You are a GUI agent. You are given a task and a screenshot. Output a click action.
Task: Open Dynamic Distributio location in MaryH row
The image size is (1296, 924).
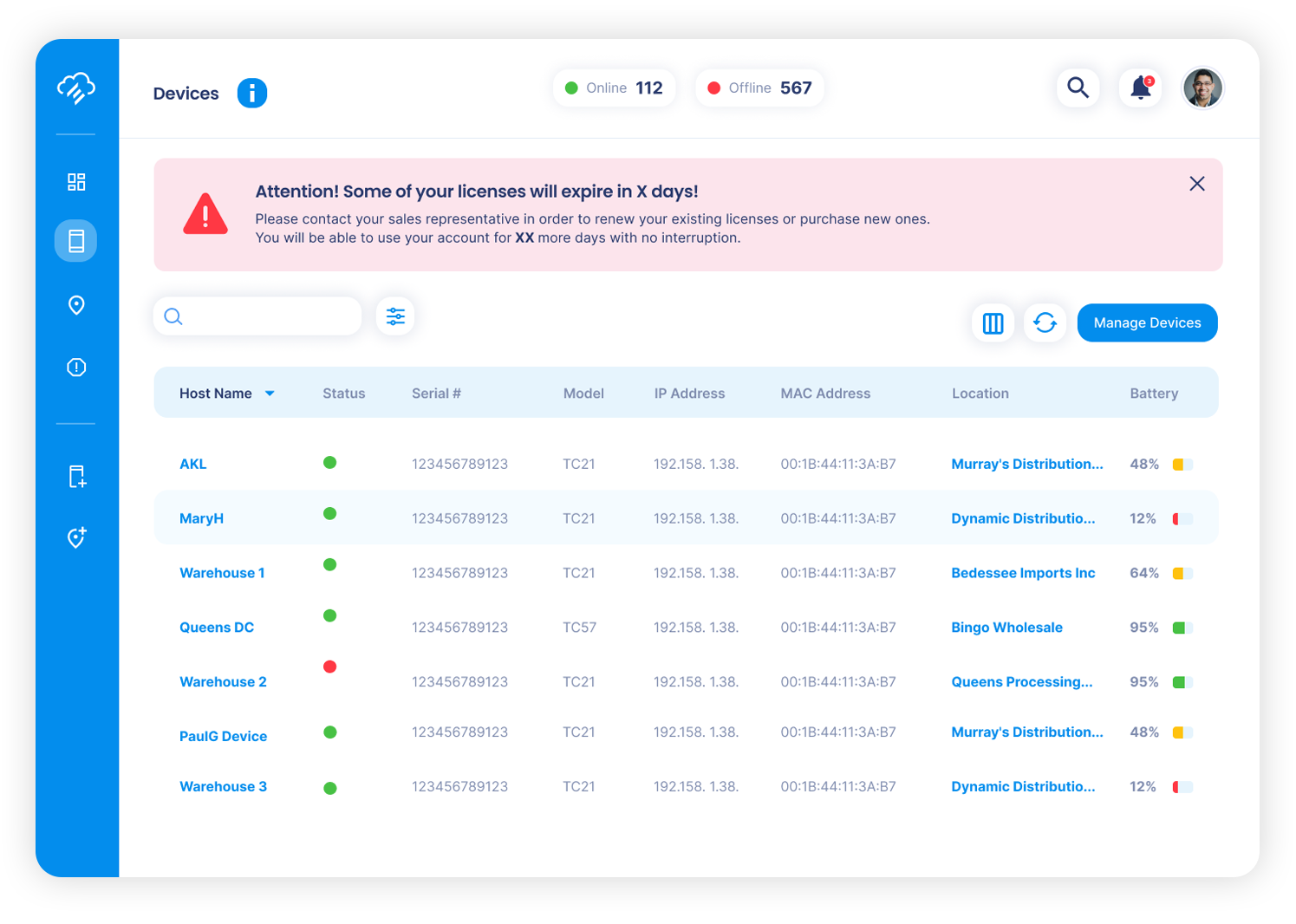1023,518
